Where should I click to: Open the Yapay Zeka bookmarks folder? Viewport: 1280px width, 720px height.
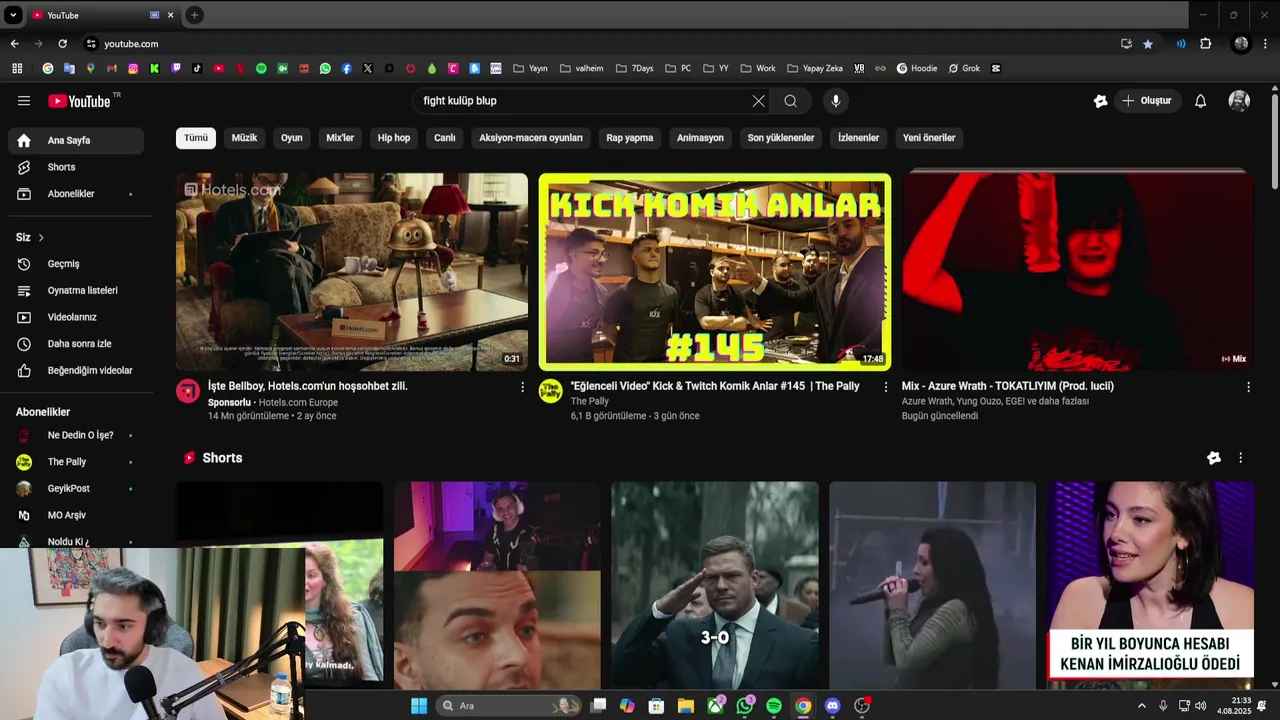tap(816, 69)
